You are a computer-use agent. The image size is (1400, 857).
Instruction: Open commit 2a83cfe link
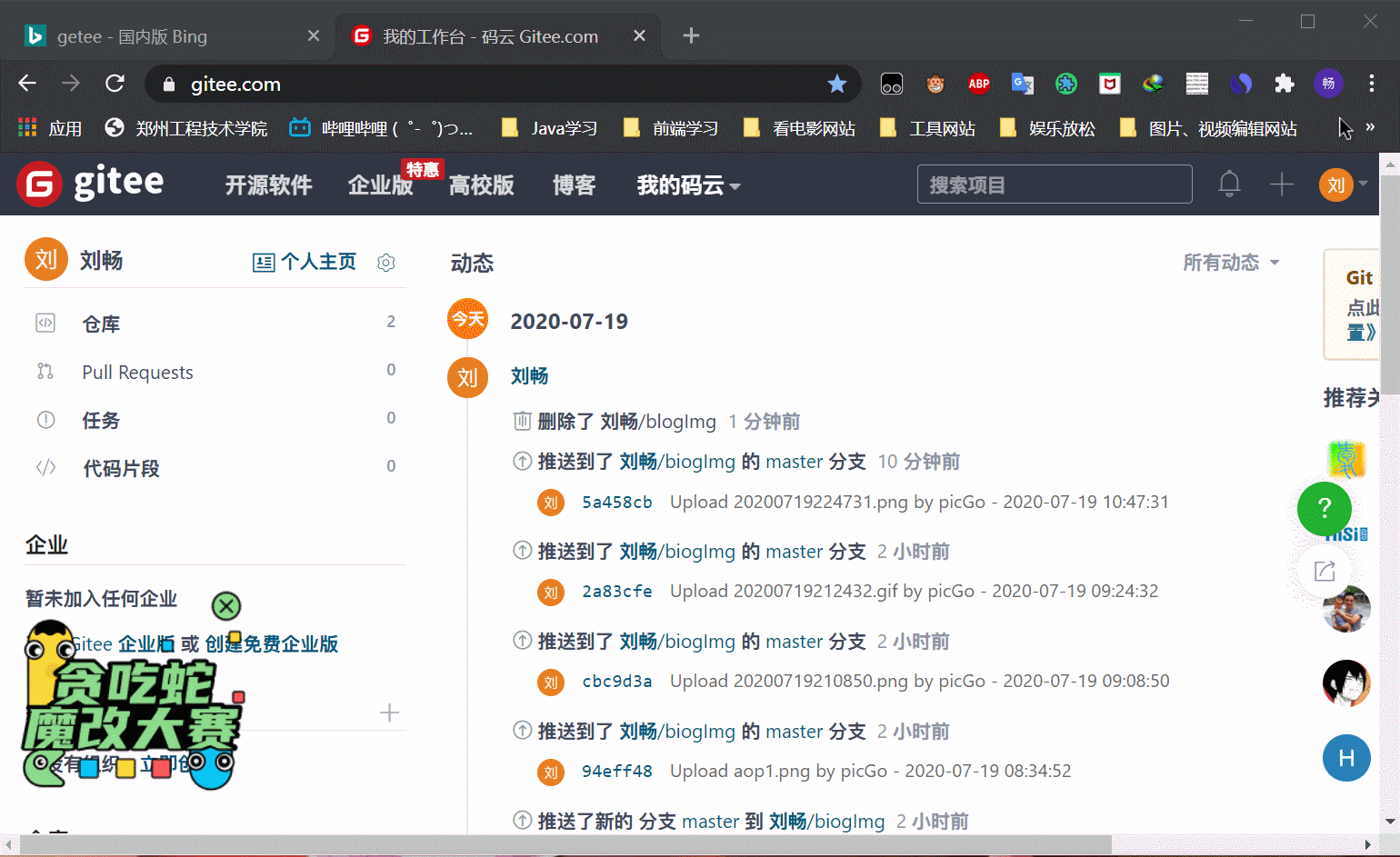tap(617, 592)
